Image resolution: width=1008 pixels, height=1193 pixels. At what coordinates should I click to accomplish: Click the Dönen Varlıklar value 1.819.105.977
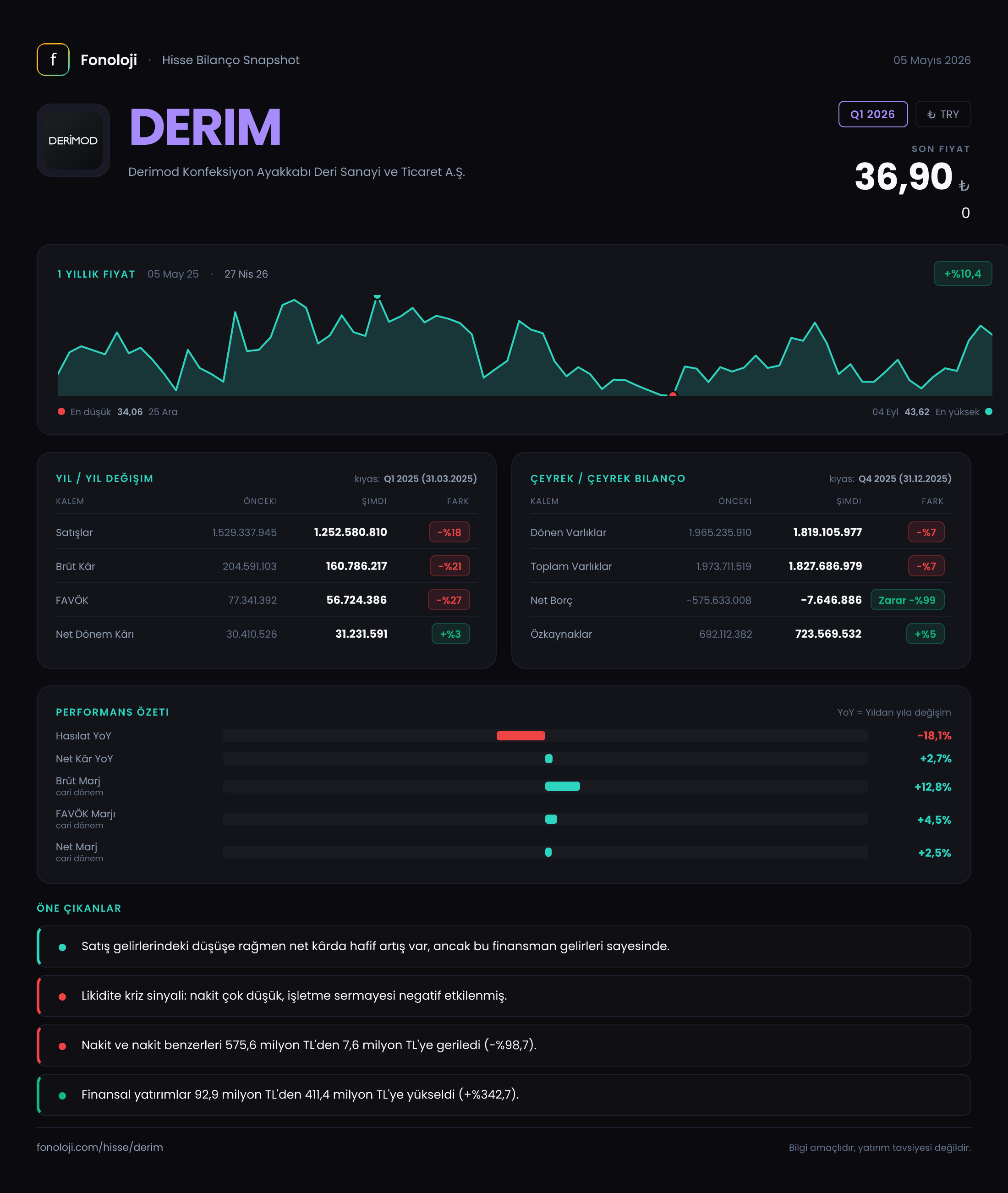point(827,532)
